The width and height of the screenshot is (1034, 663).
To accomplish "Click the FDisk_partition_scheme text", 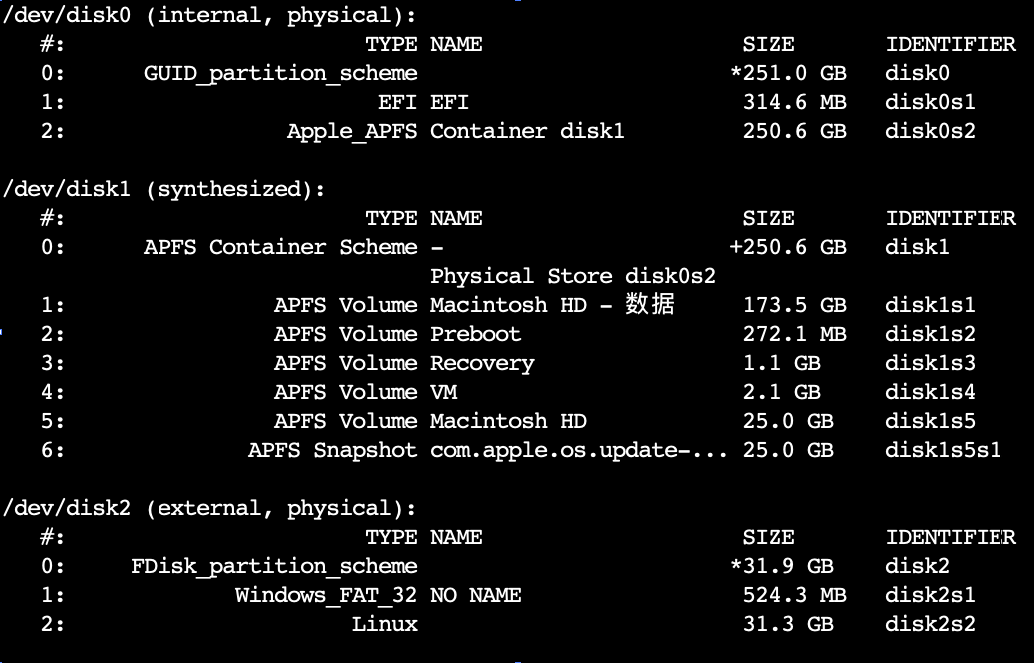I will [x=274, y=566].
